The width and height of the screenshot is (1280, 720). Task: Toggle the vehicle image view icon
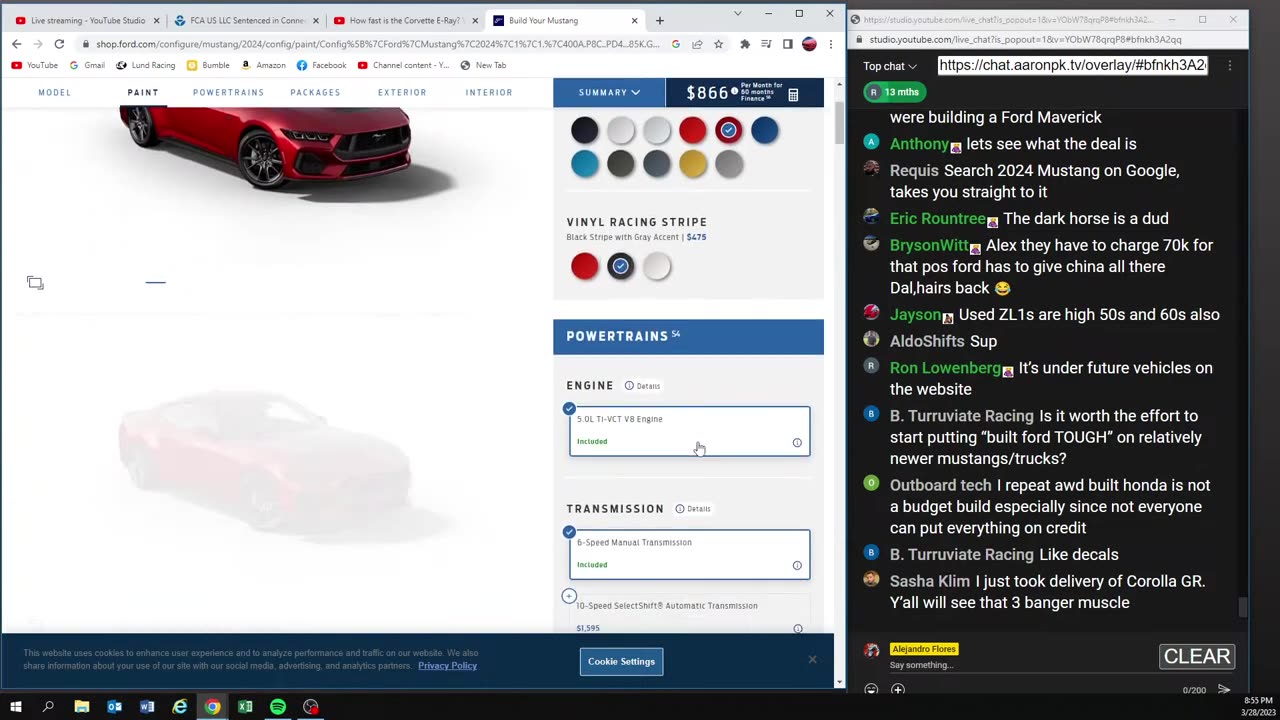click(x=35, y=283)
